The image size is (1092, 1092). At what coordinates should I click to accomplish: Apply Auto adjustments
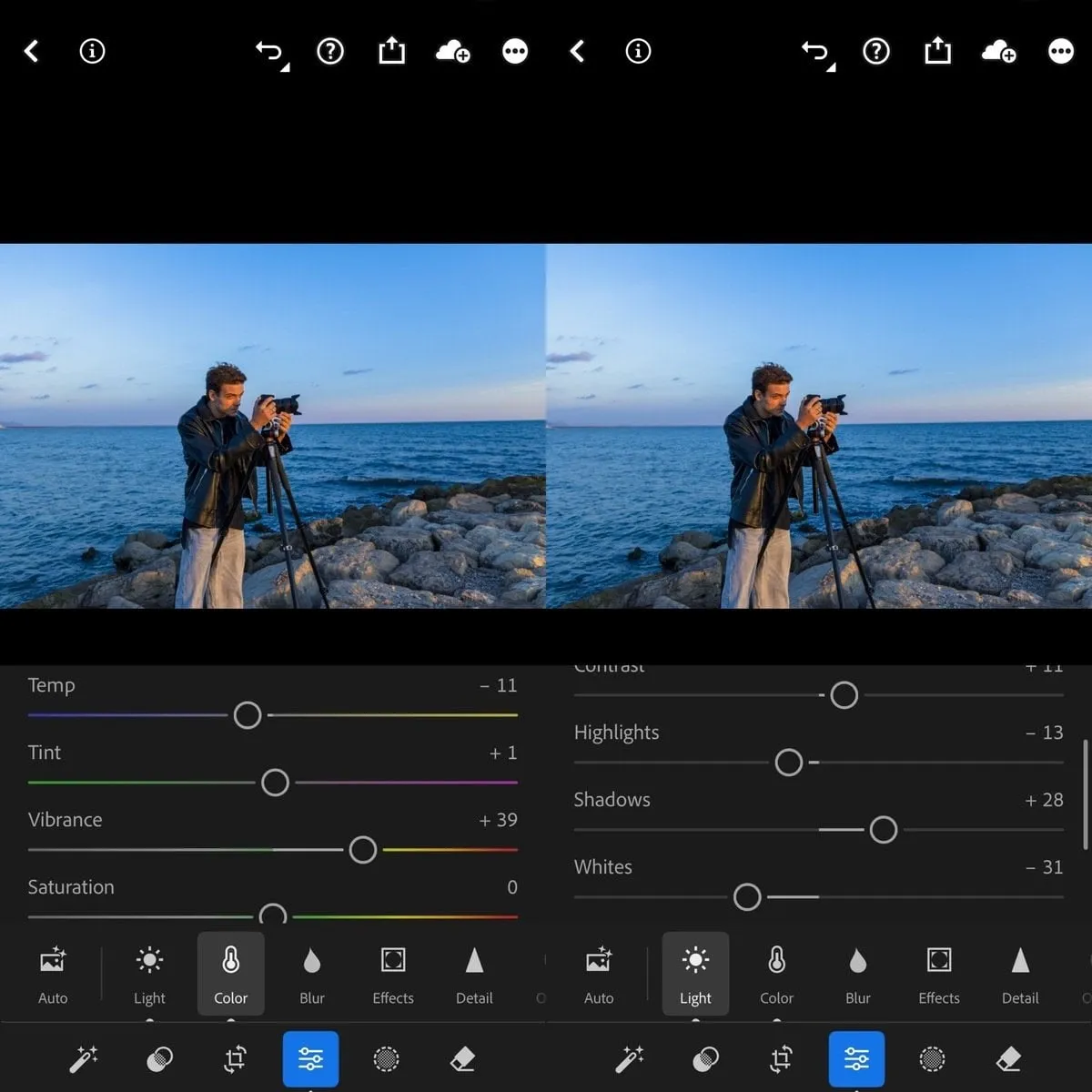[x=52, y=974]
